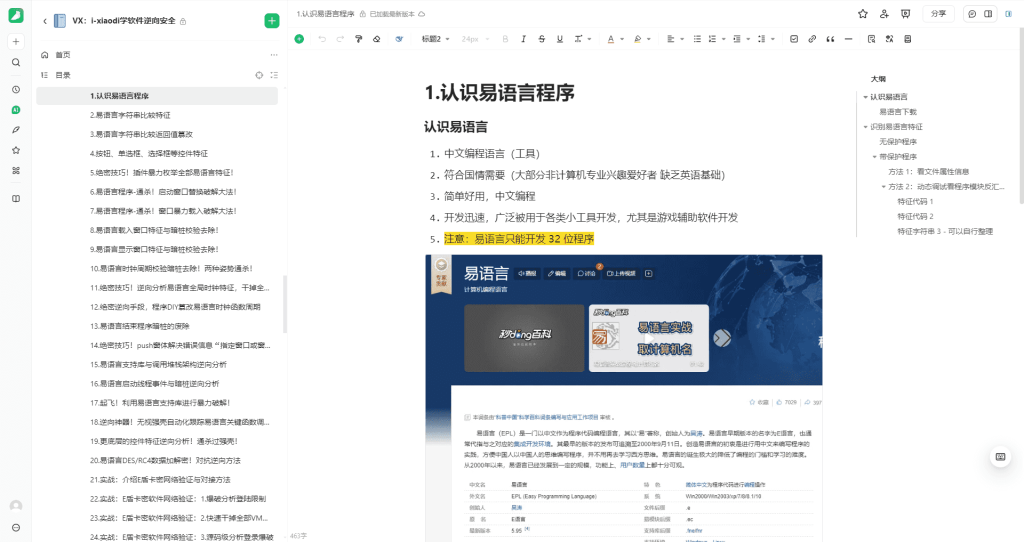This screenshot has height=542, width=1024.
Task: Click the blockquote icon in toolbar
Action: 829,39
